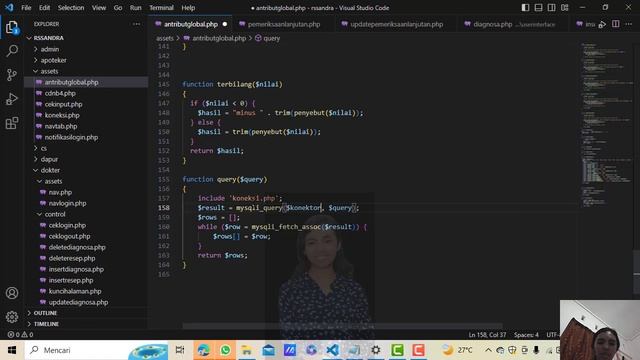The image size is (640, 360).
Task: Open the File menu
Action: [x=26, y=8]
